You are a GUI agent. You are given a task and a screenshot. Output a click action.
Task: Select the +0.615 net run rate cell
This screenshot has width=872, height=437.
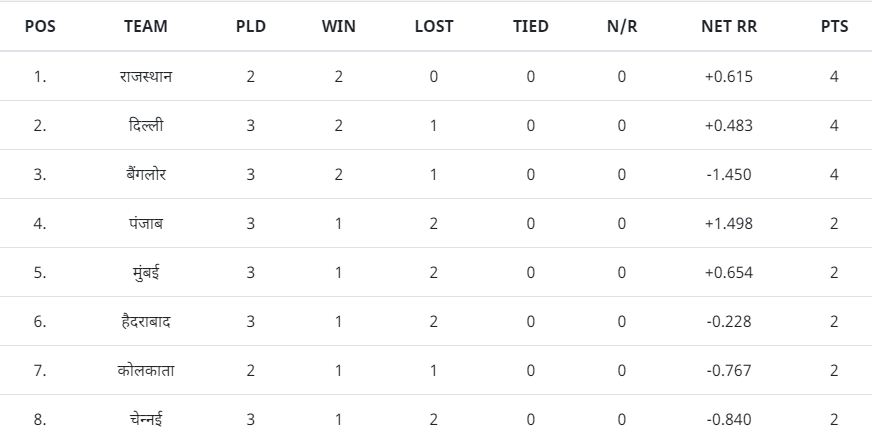pyautogui.click(x=729, y=76)
